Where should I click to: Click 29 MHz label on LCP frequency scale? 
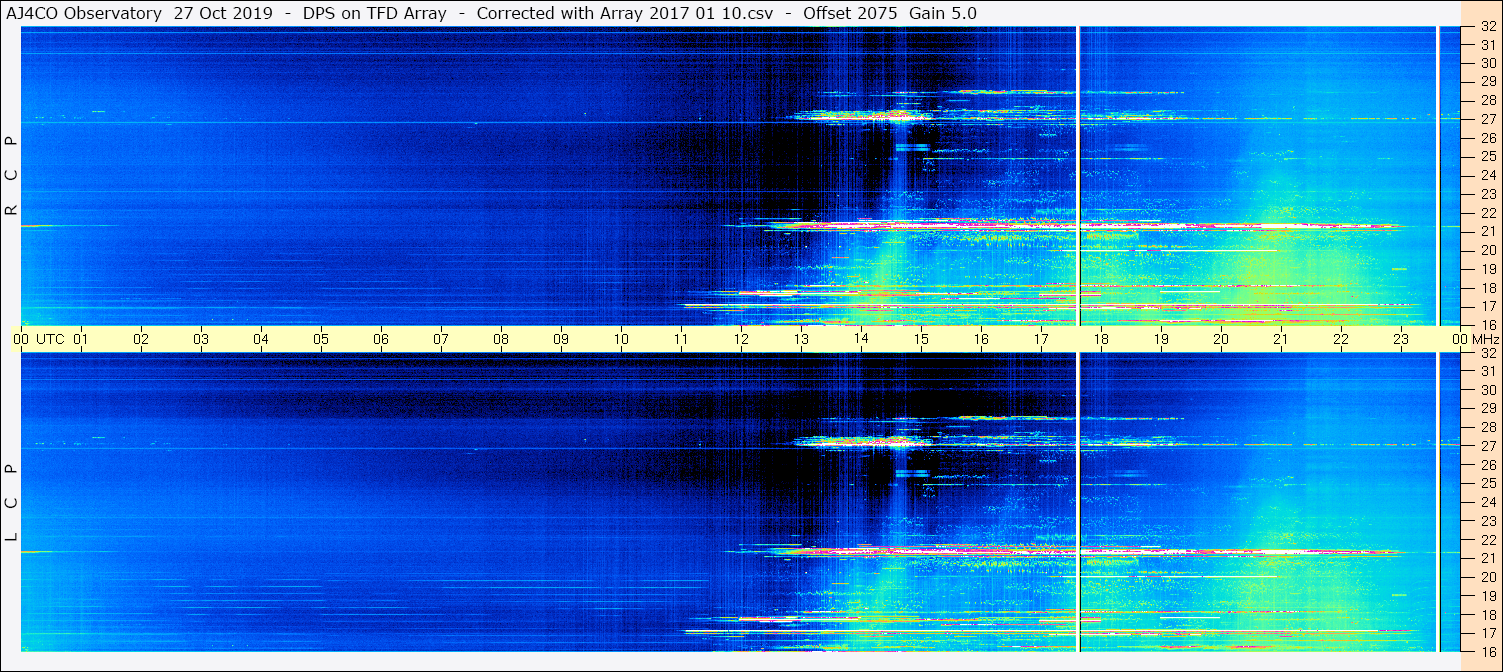click(x=1488, y=409)
